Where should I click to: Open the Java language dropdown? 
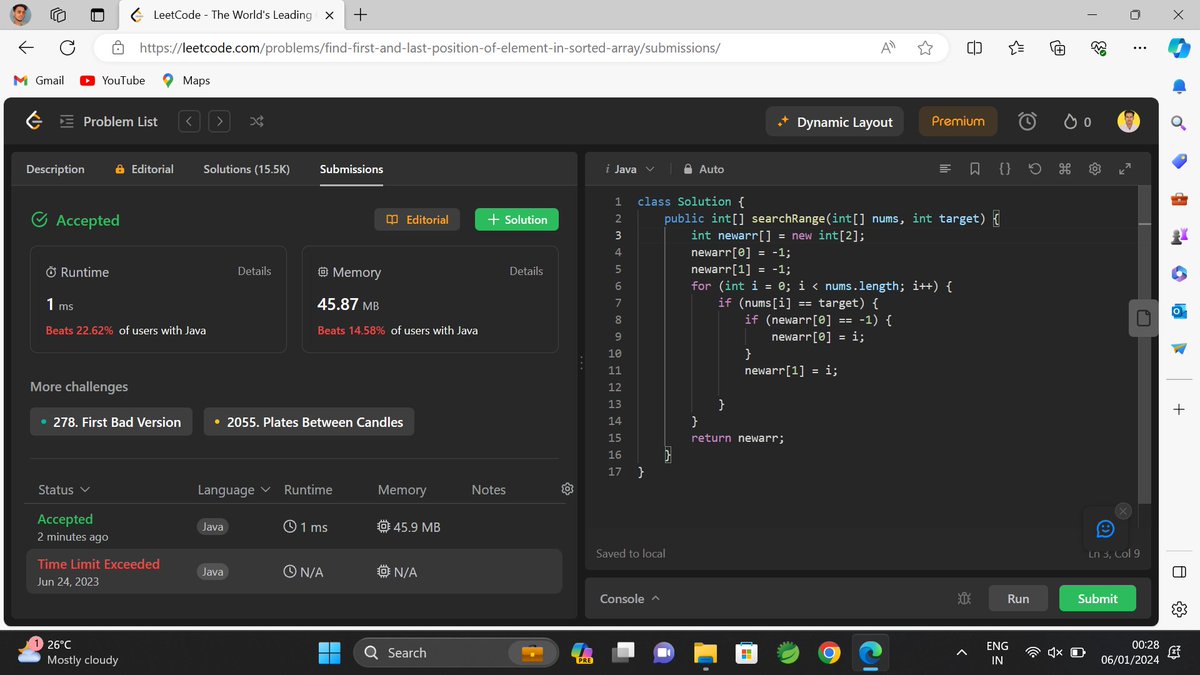[x=631, y=169]
